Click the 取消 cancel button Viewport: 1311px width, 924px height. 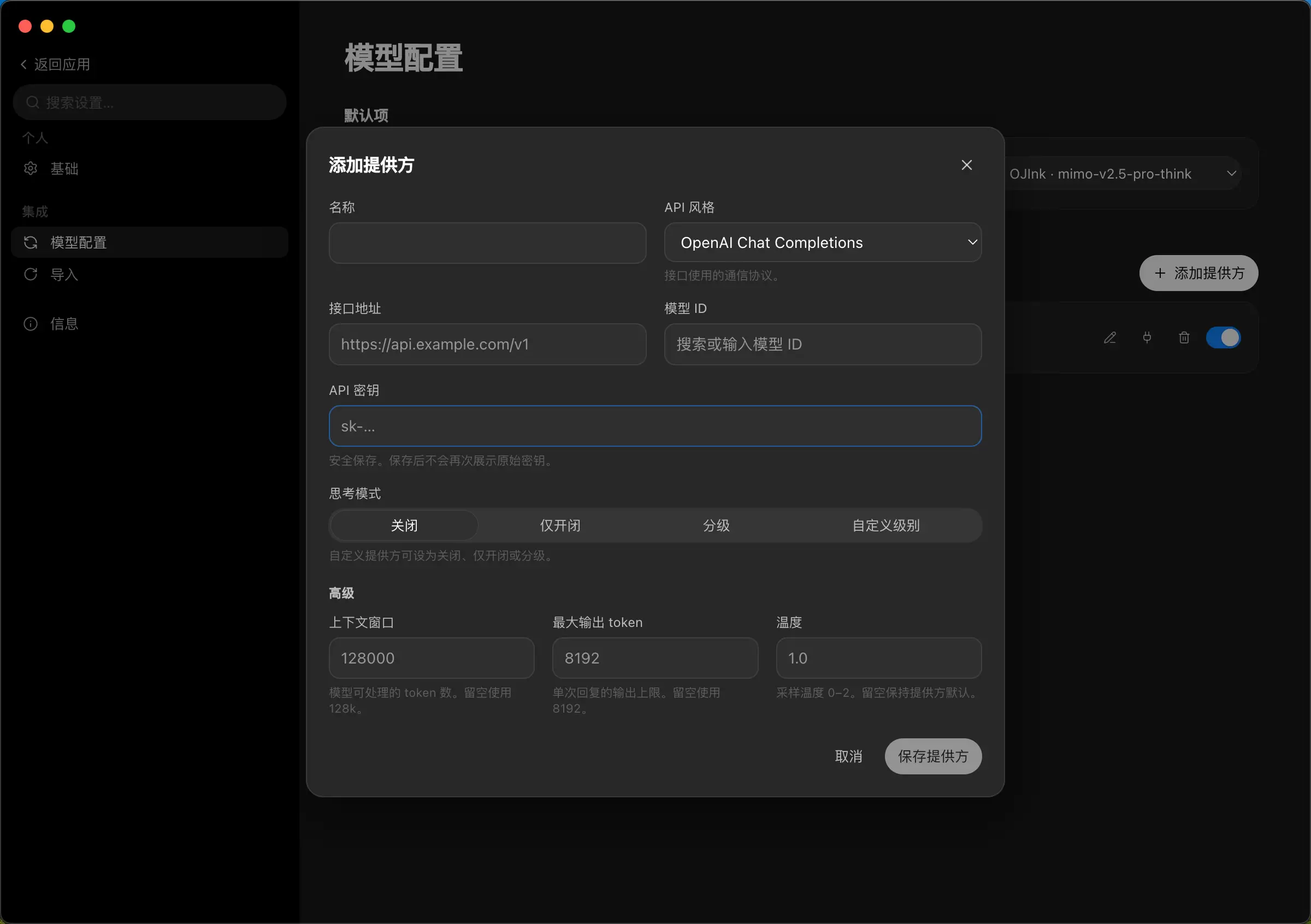point(848,756)
